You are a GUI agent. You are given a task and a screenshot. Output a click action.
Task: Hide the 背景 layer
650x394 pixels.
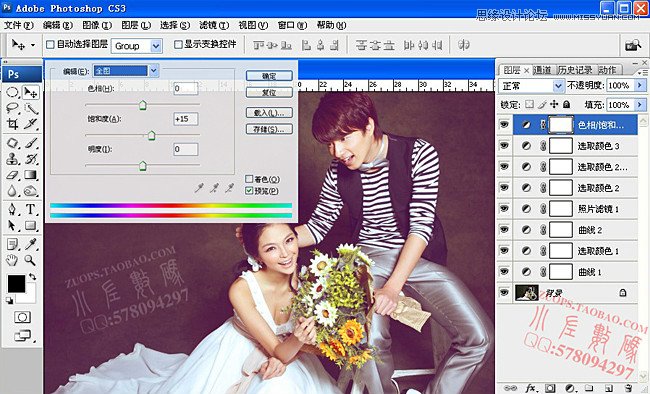504,292
